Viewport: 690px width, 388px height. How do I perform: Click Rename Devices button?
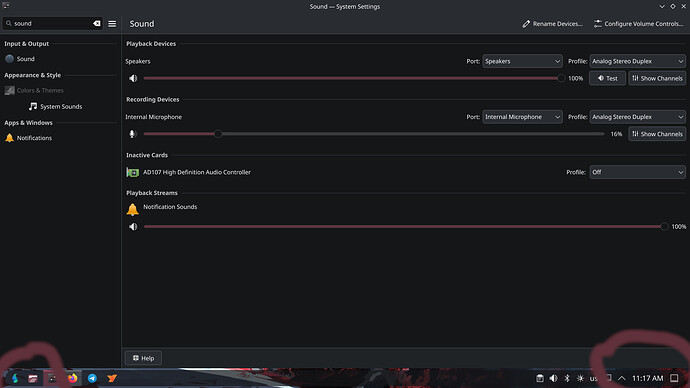552,24
